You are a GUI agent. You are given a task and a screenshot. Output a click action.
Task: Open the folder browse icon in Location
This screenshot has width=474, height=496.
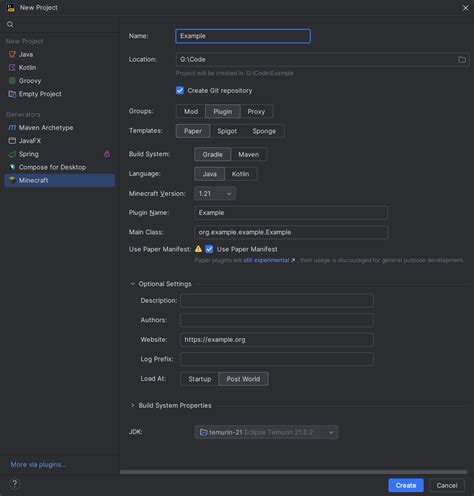click(462, 60)
